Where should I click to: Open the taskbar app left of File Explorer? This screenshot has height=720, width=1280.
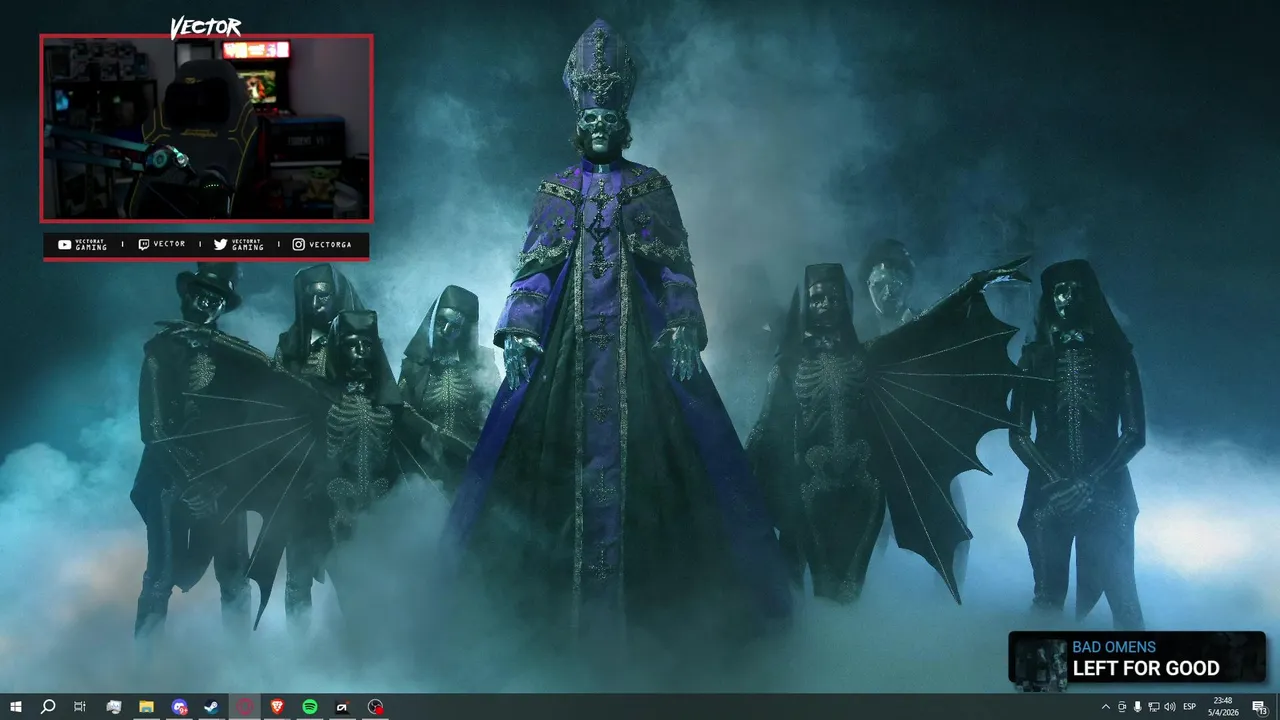(114, 707)
